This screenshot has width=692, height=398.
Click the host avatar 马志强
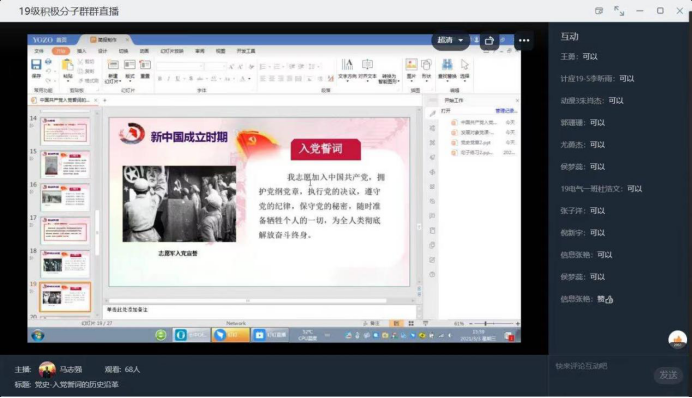(x=47, y=369)
